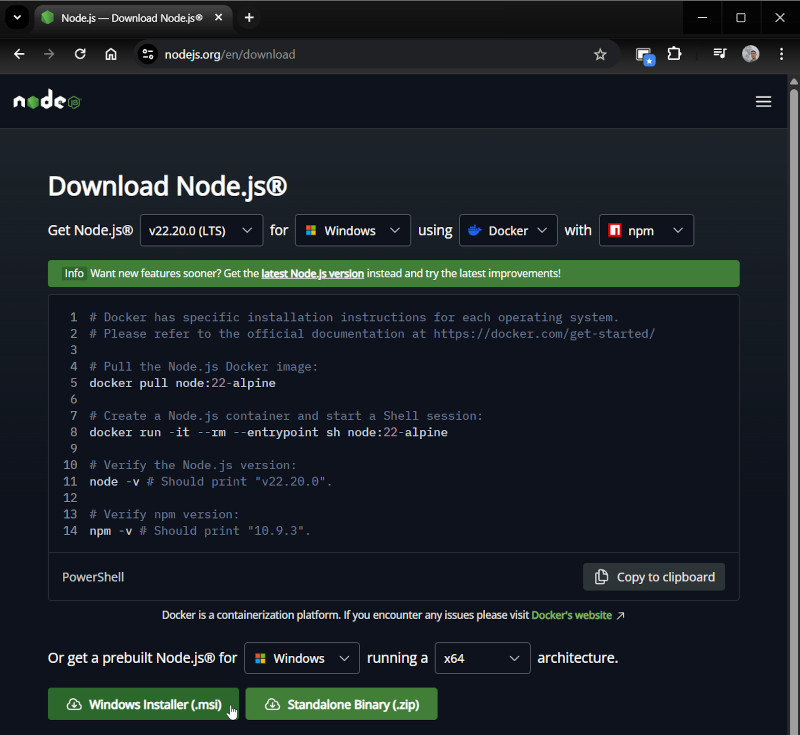Expand the x64 architecture dropdown

[x=482, y=658]
